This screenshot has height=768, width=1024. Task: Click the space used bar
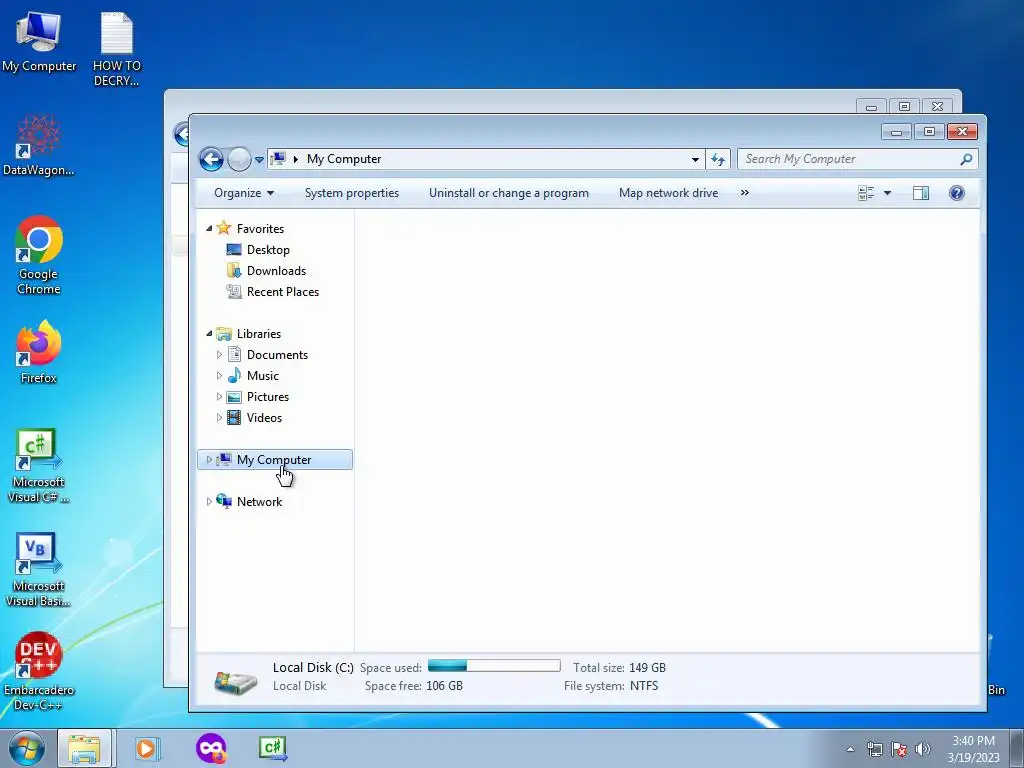pos(494,666)
